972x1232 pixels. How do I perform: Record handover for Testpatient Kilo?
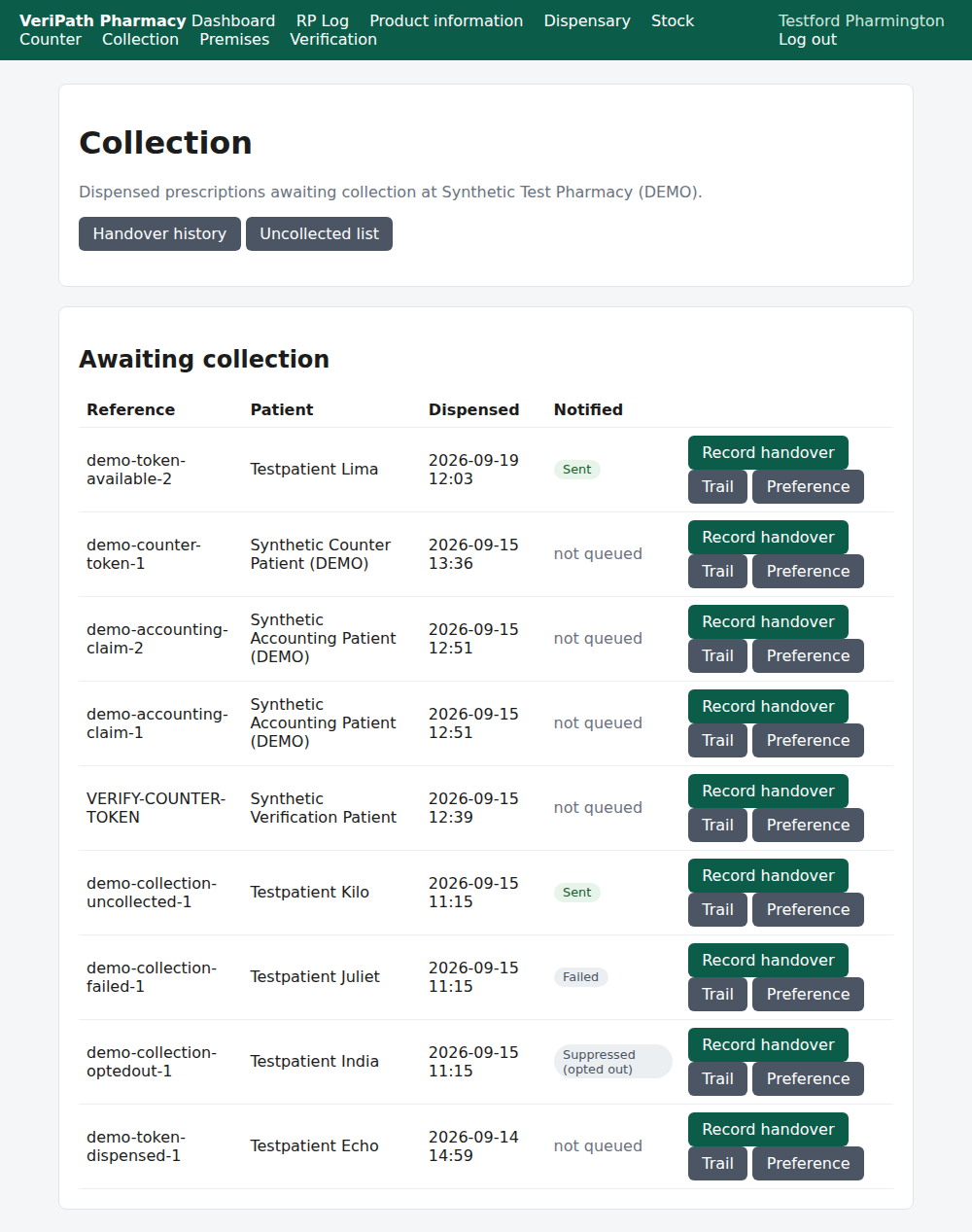(x=768, y=875)
